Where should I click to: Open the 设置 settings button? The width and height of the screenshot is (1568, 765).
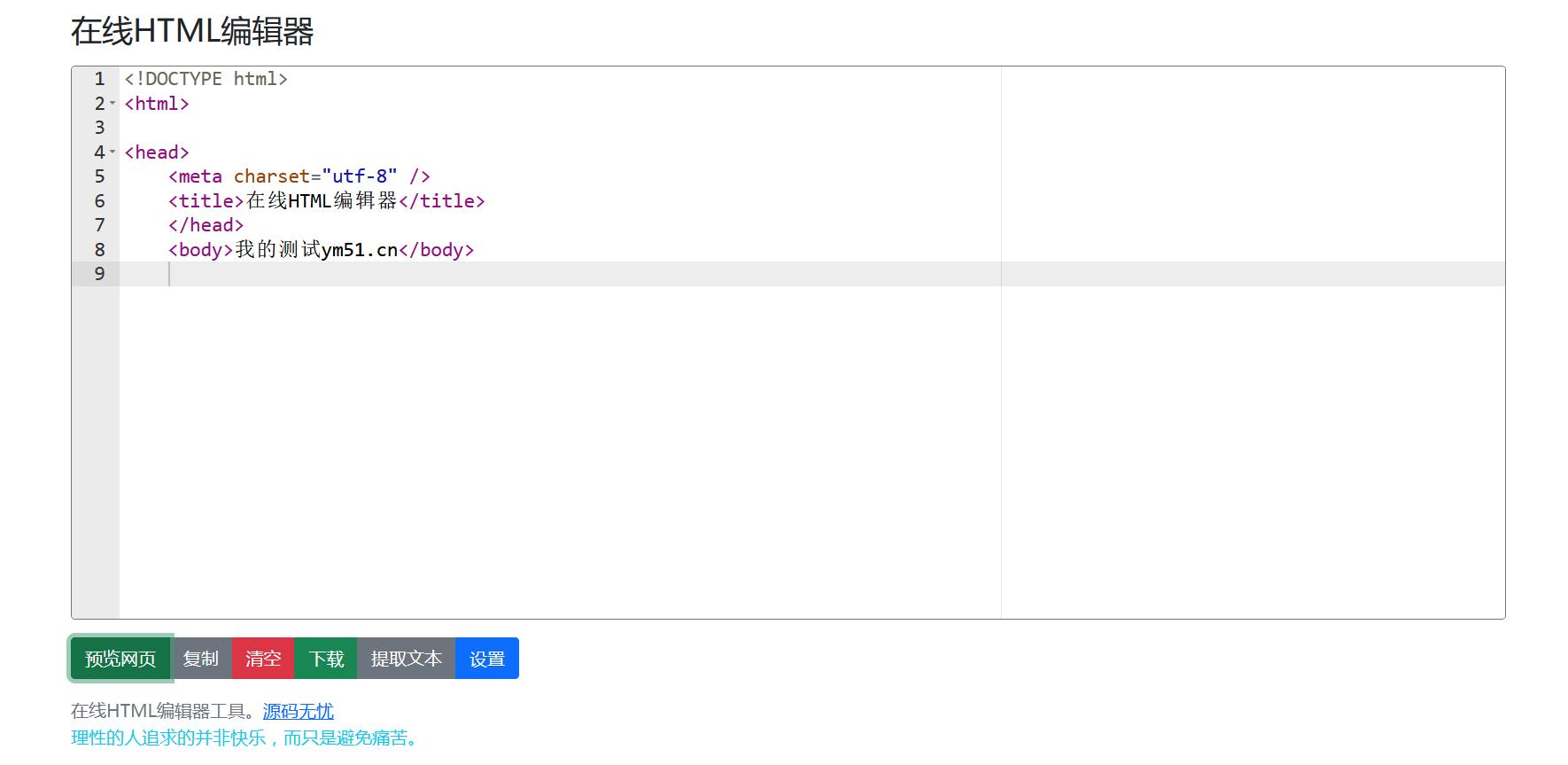pyautogui.click(x=486, y=659)
